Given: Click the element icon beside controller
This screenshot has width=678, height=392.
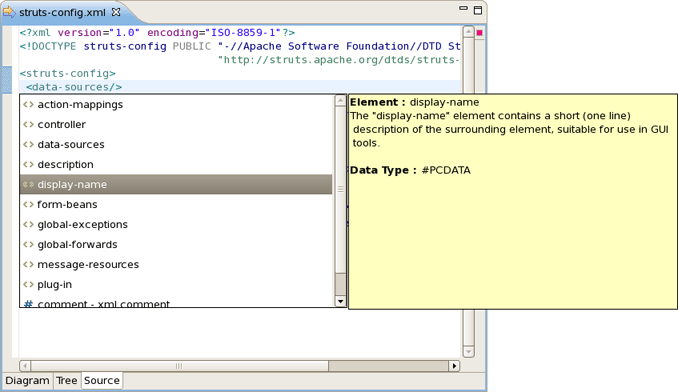Looking at the screenshot, I should click(29, 124).
